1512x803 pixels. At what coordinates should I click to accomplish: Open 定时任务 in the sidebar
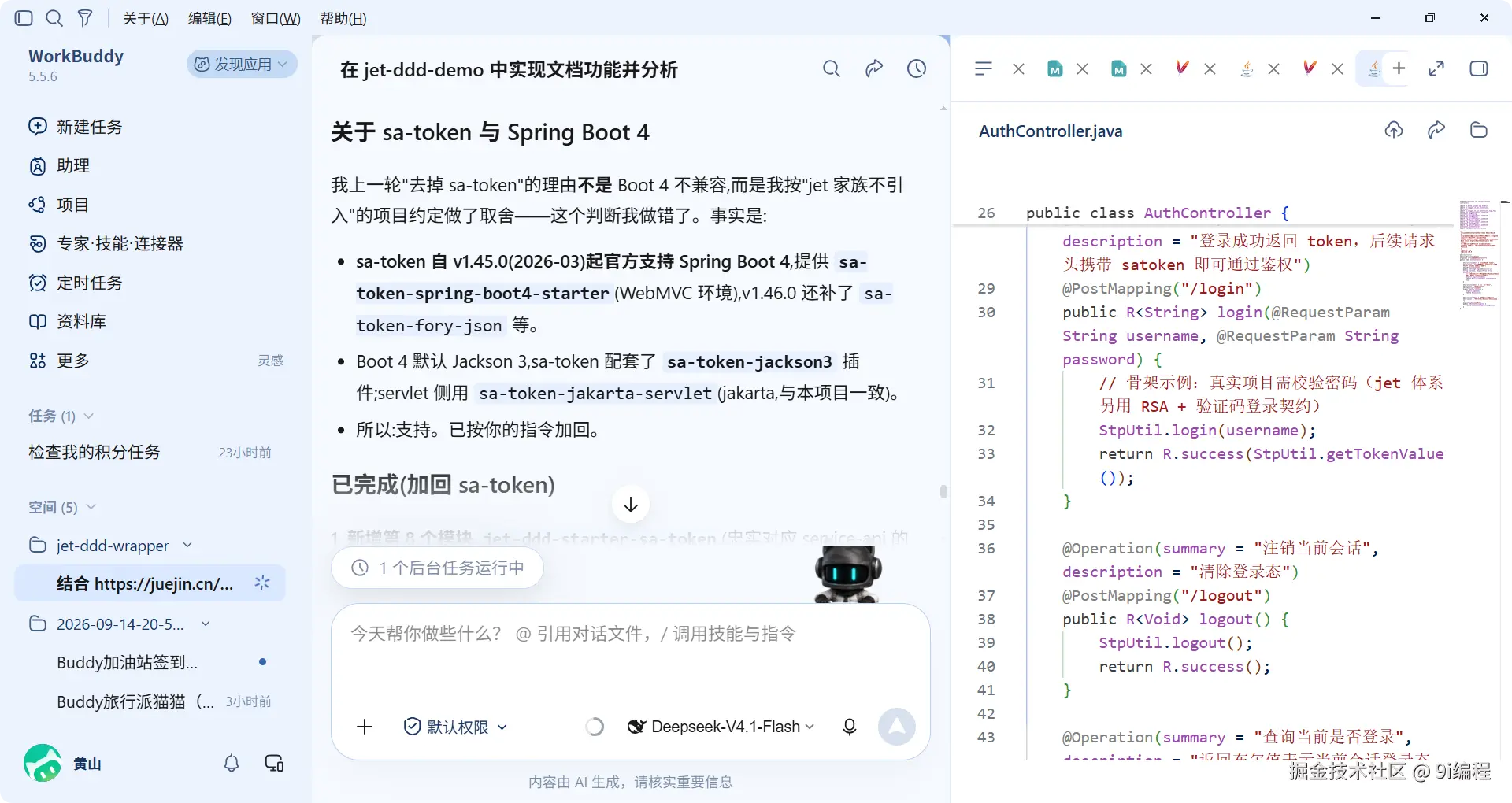click(x=76, y=283)
